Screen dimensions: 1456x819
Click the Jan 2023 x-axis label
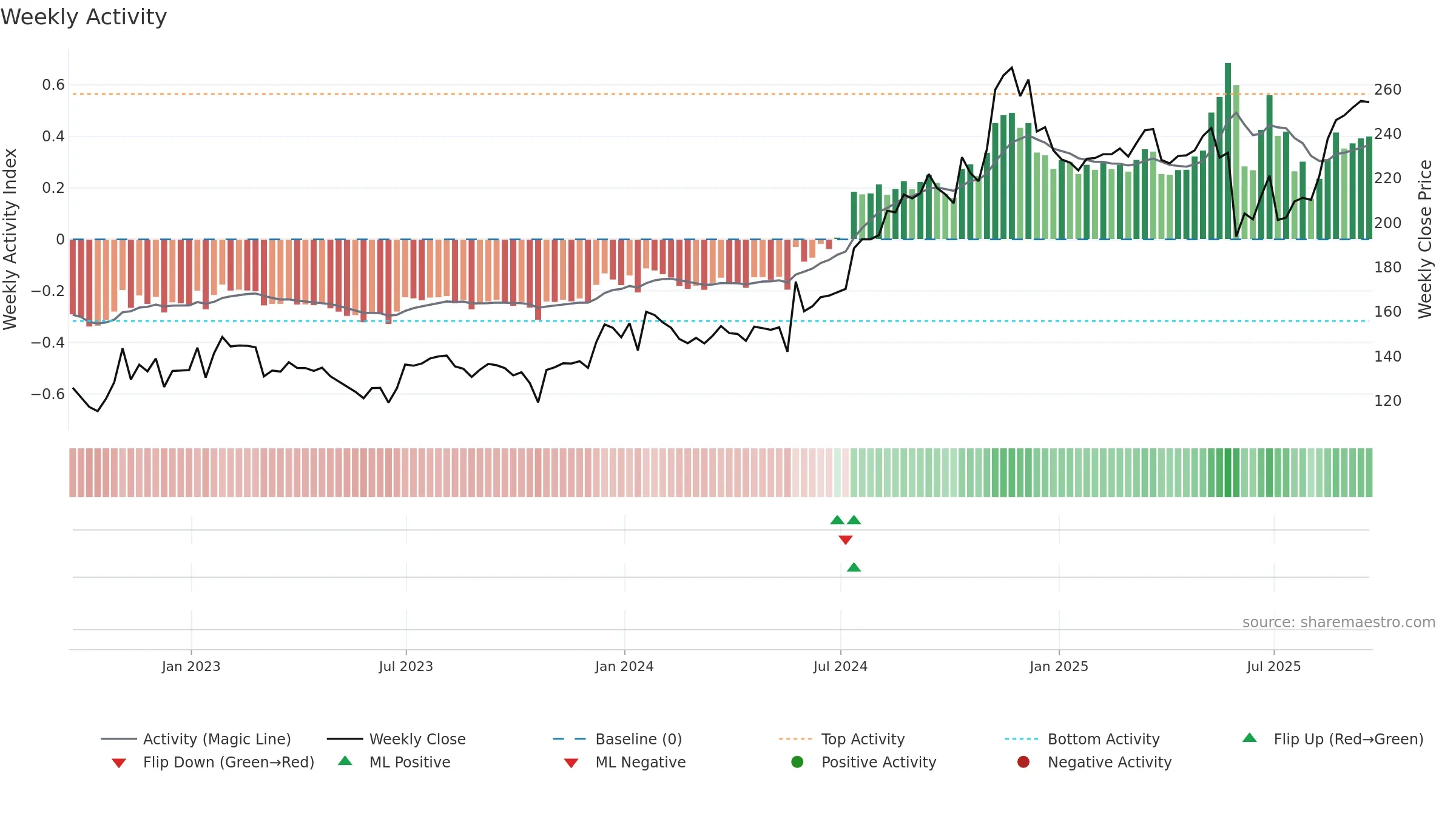191,667
